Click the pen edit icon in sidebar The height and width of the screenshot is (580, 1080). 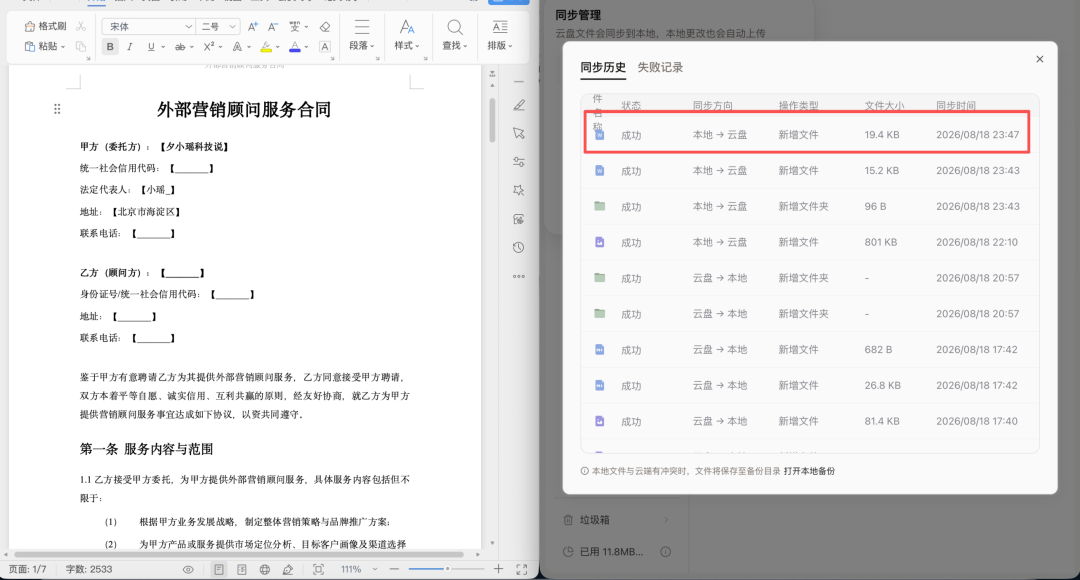point(519,105)
